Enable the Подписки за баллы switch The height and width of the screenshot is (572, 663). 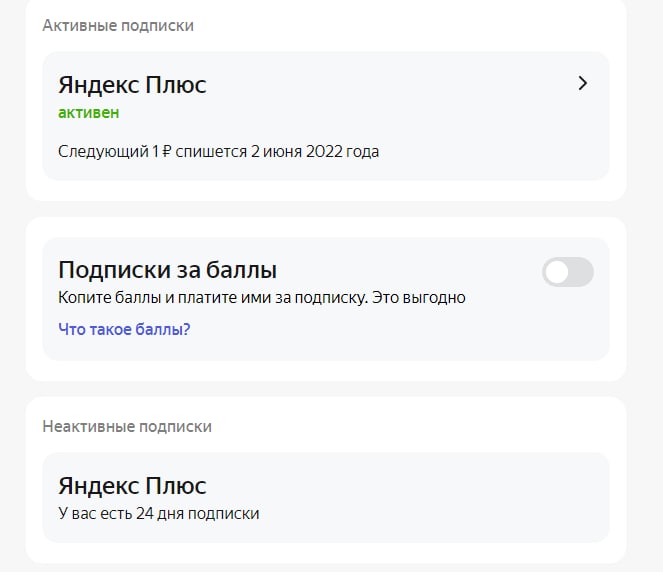567,272
